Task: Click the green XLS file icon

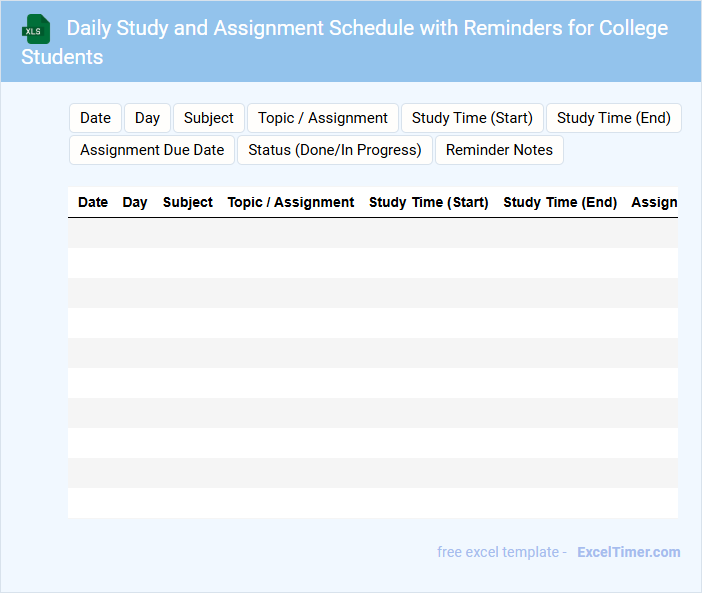Action: (35, 29)
